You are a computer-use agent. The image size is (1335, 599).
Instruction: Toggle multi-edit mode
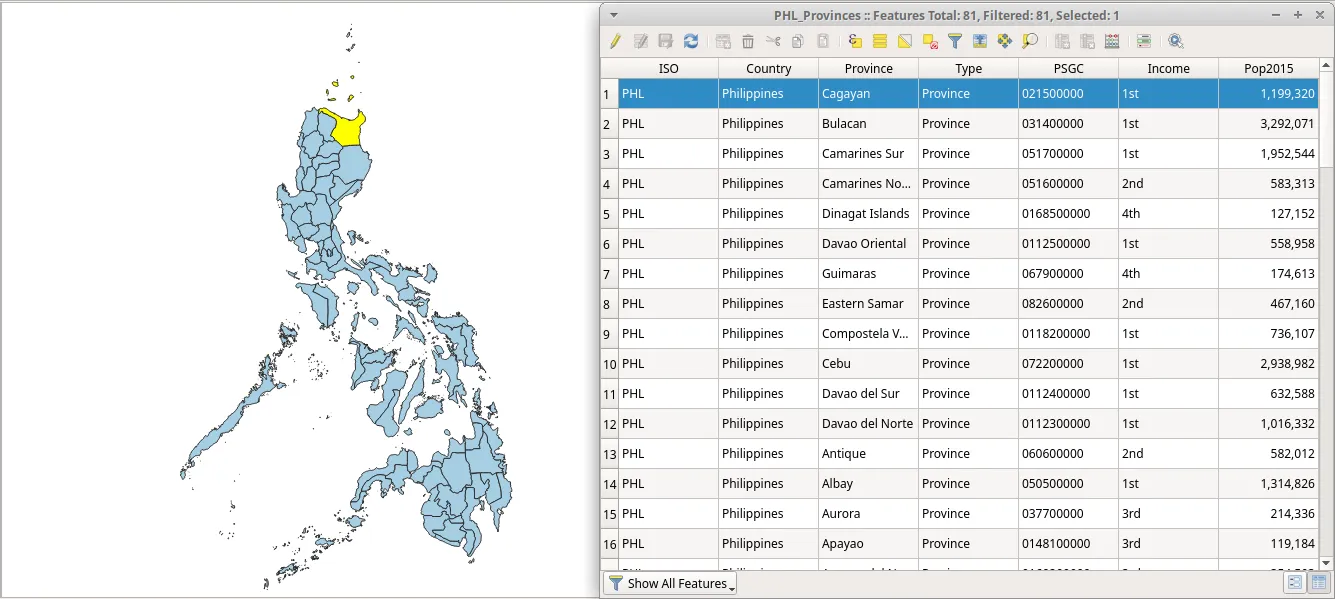pyautogui.click(x=642, y=41)
